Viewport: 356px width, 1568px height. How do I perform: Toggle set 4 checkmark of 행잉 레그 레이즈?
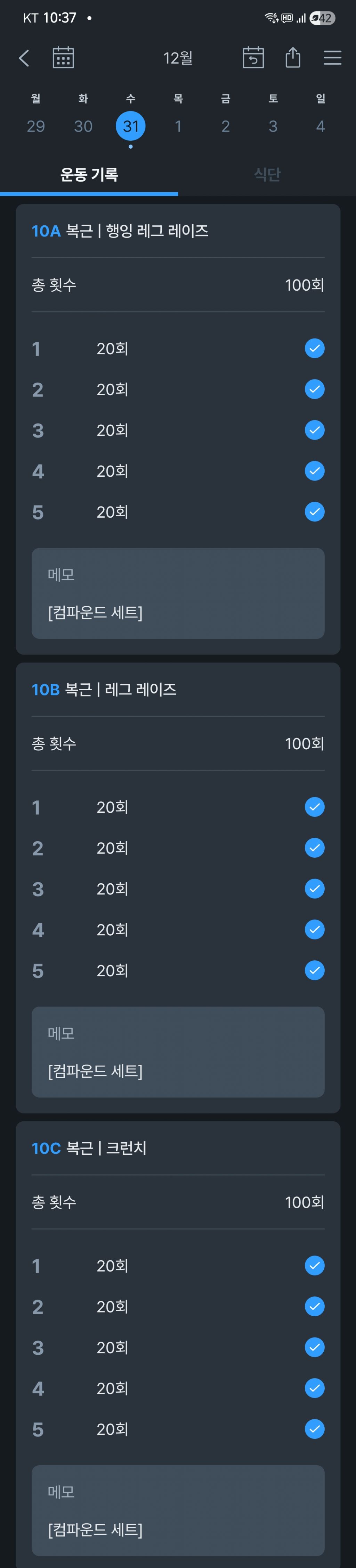click(x=314, y=470)
